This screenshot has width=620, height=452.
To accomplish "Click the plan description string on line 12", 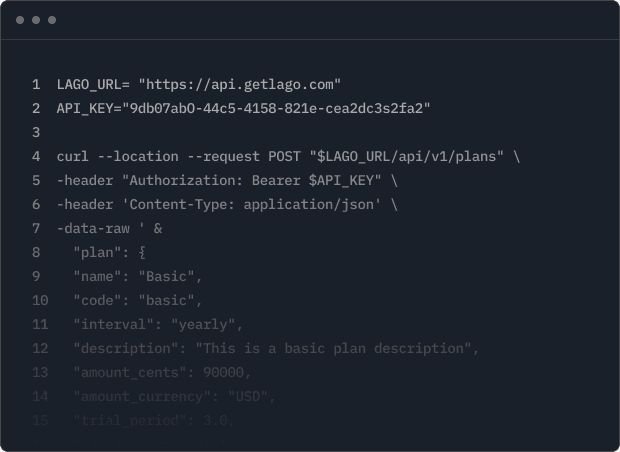I will point(337,348).
